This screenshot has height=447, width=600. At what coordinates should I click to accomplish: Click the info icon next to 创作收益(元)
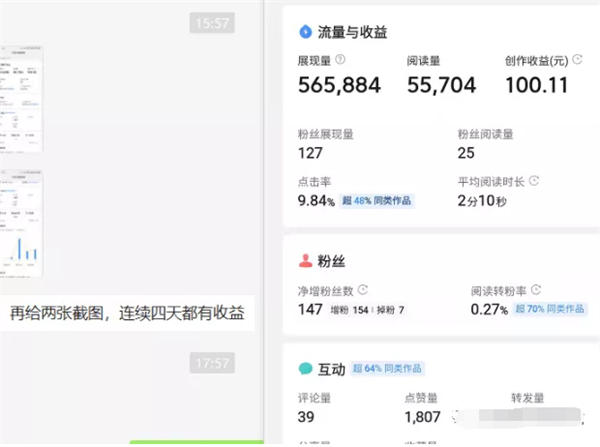click(x=577, y=60)
